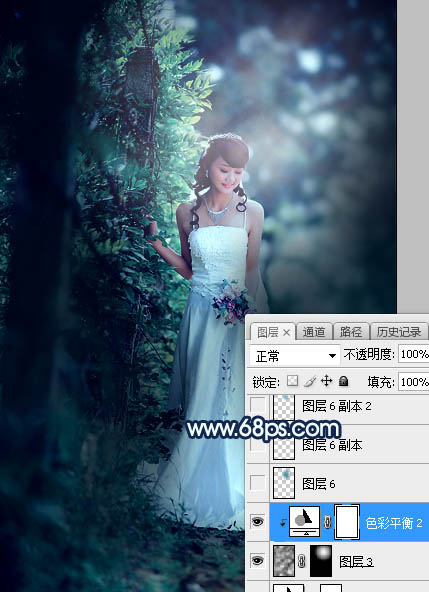Close the 图层 panel tab
Viewport: 429px width, 592px height.
click(287, 333)
